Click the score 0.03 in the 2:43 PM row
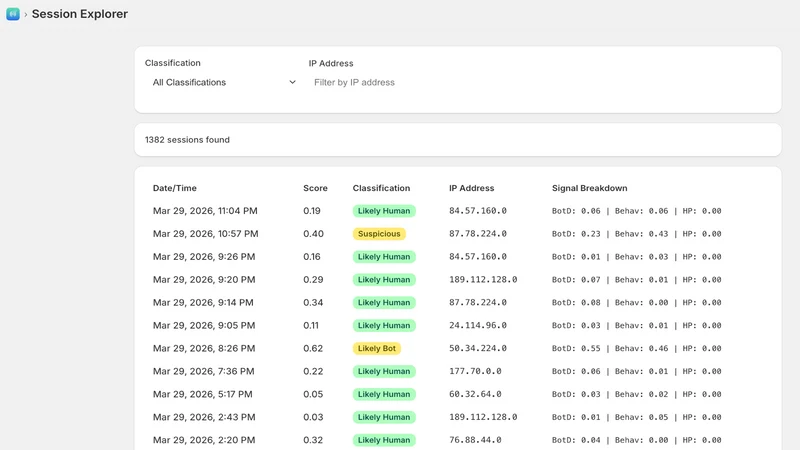Image resolution: width=800 pixels, height=450 pixels. tap(313, 417)
